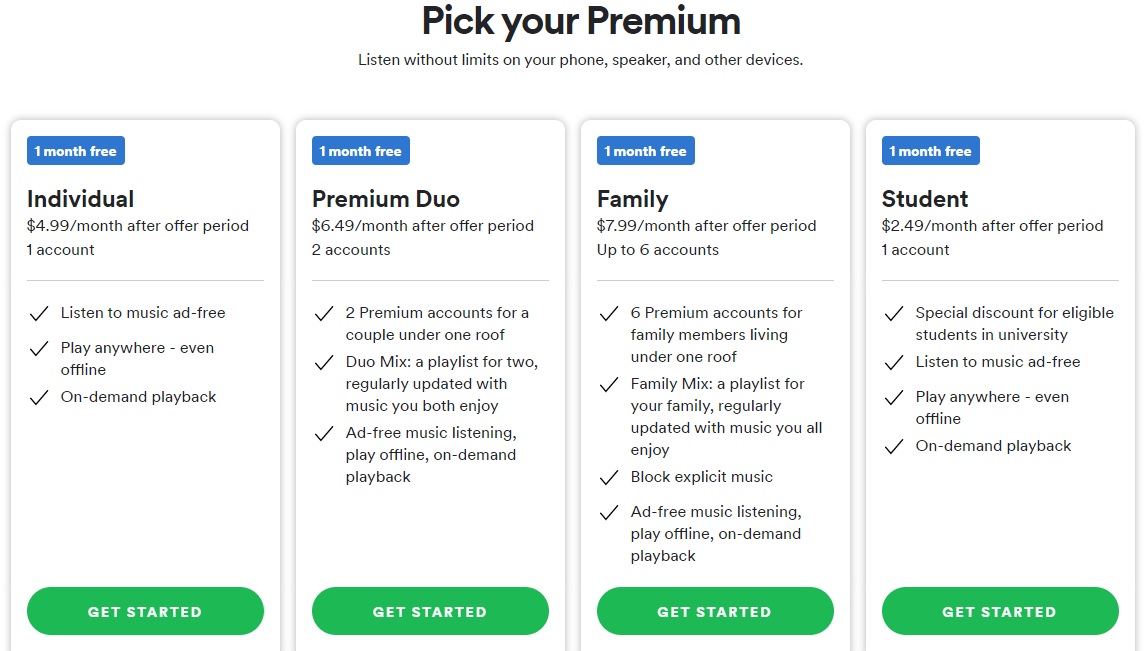
Task: Click Get Started under the Family plan
Action: pos(715,611)
